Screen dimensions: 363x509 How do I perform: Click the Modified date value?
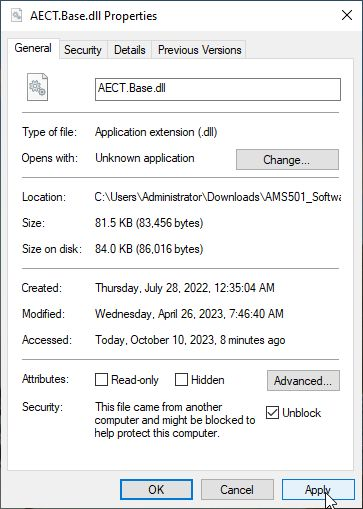click(189, 314)
